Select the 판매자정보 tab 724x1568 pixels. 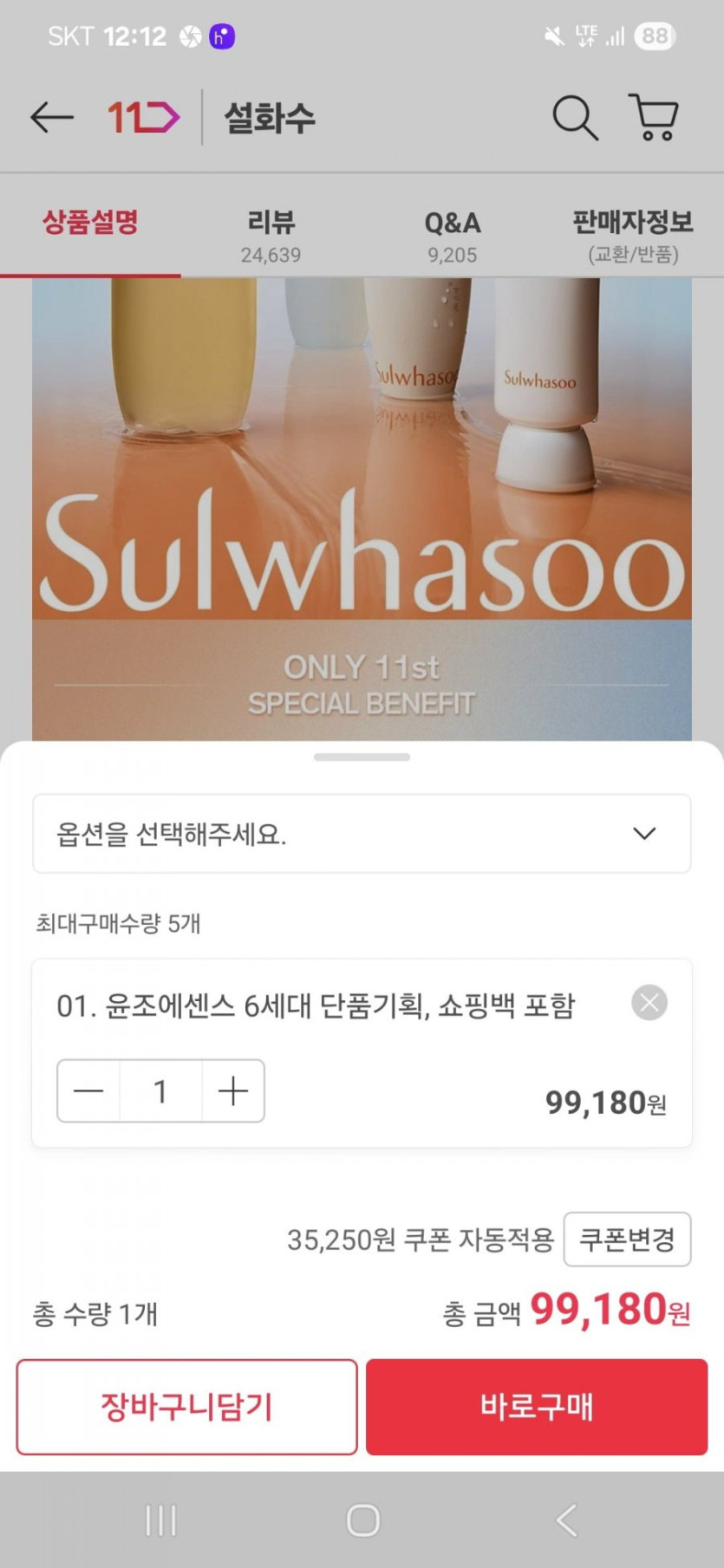(x=633, y=235)
